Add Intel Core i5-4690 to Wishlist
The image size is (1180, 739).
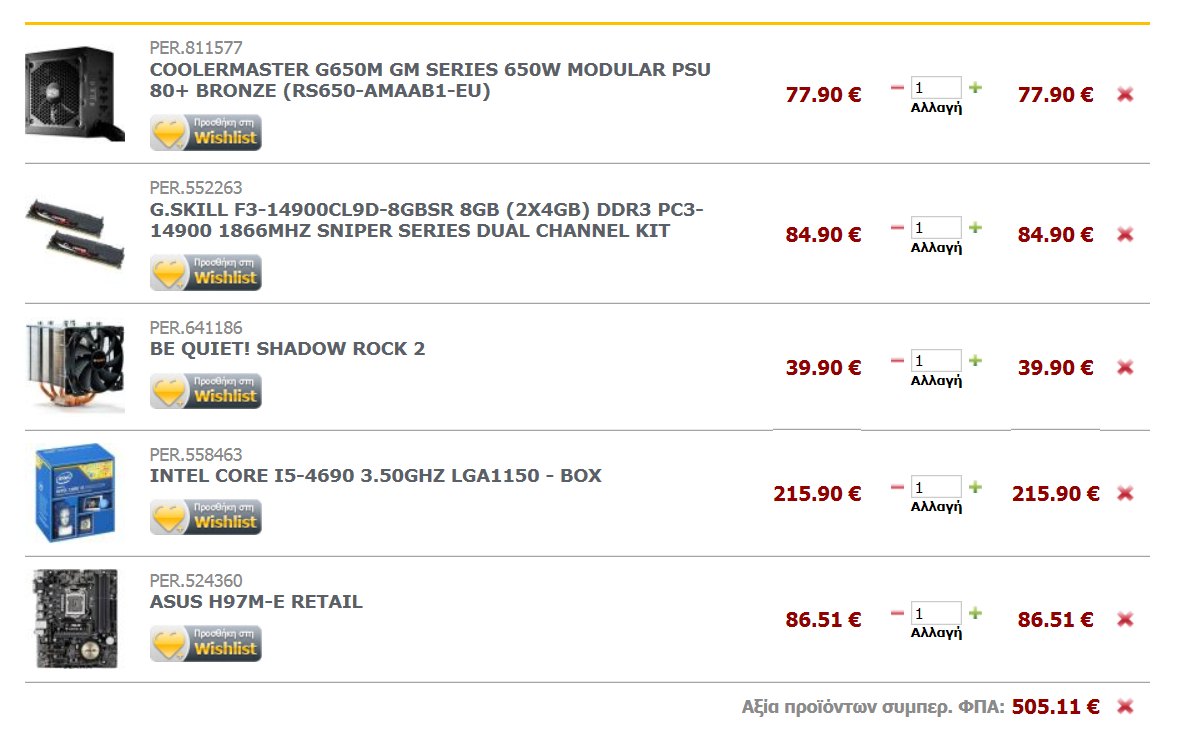(205, 517)
